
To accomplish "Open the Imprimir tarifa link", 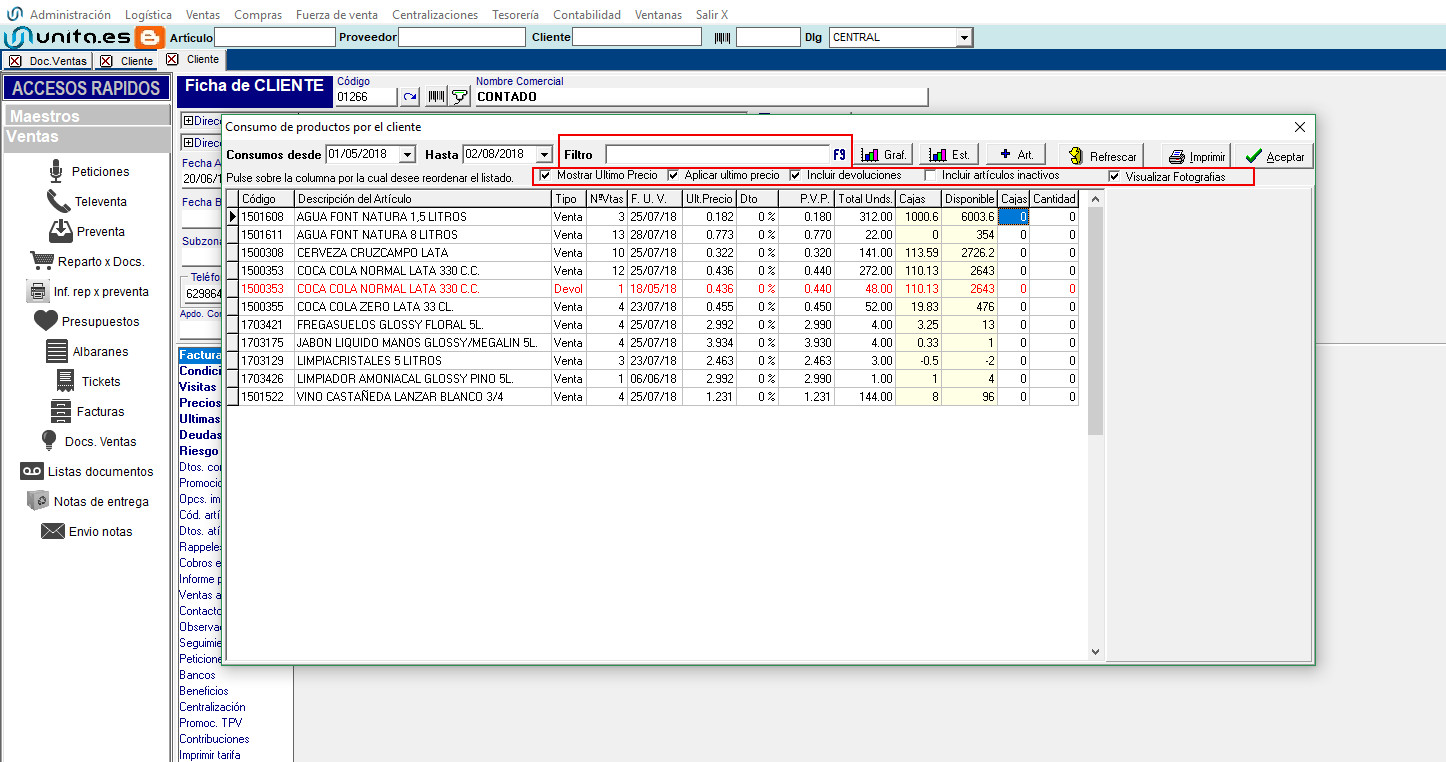I will click(210, 755).
